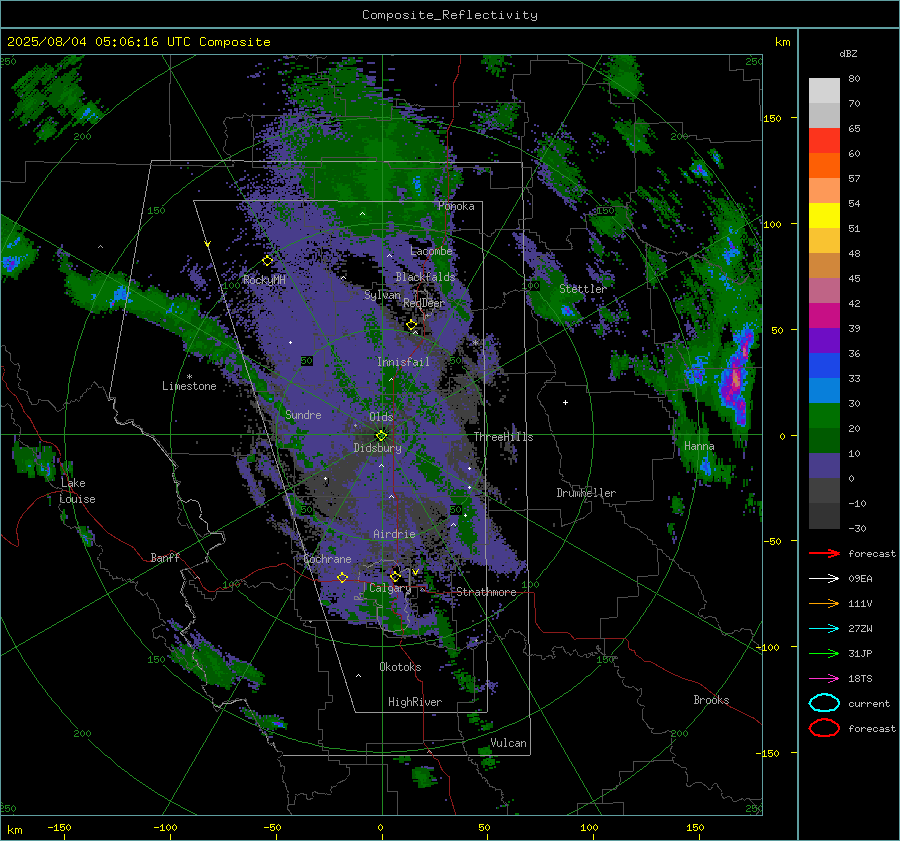Viewport: 900px width, 841px height.
Task: Click the cyan 'current' ellipse legend symbol
Action: [824, 703]
